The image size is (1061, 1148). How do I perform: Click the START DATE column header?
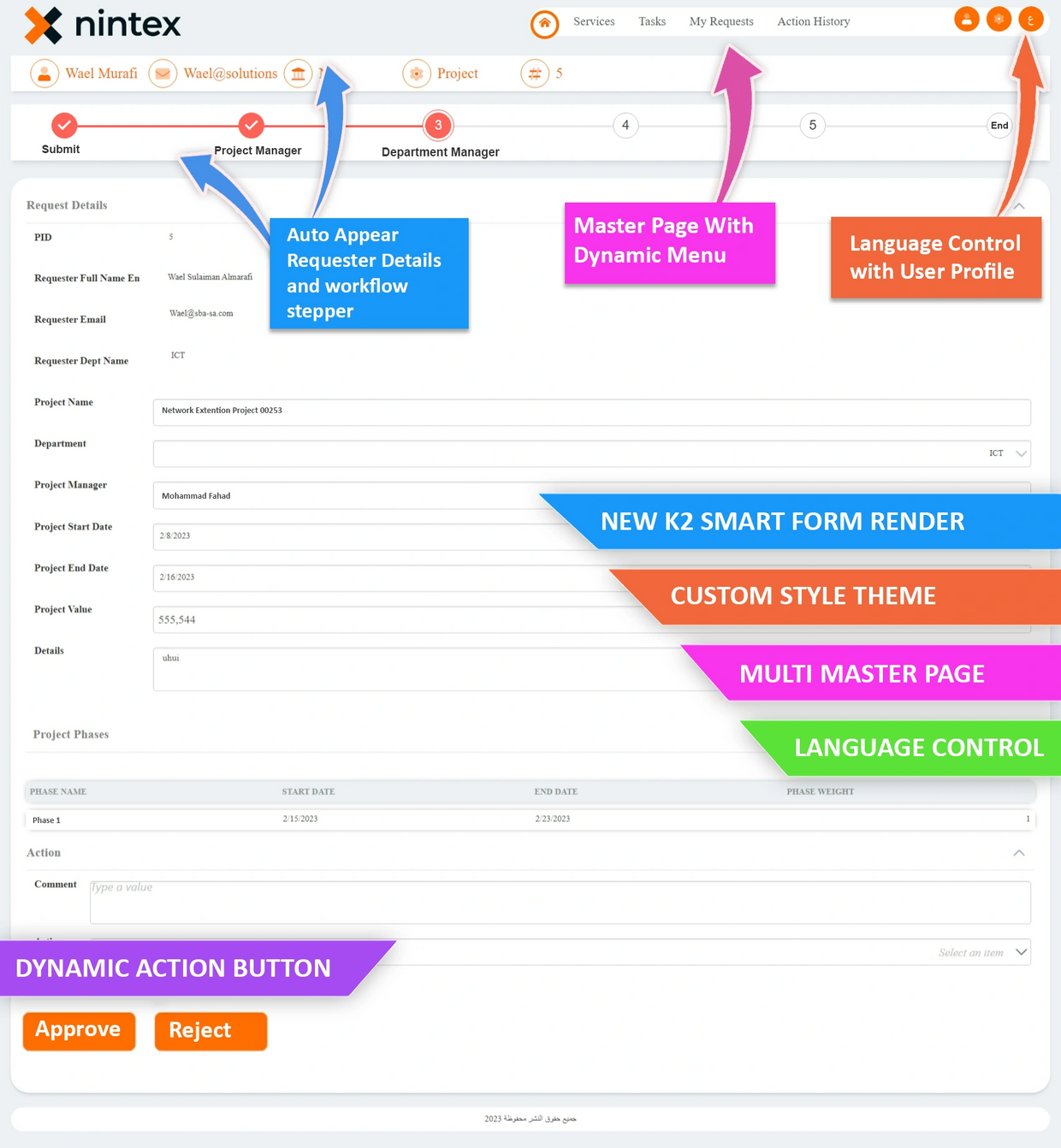pyautogui.click(x=308, y=792)
